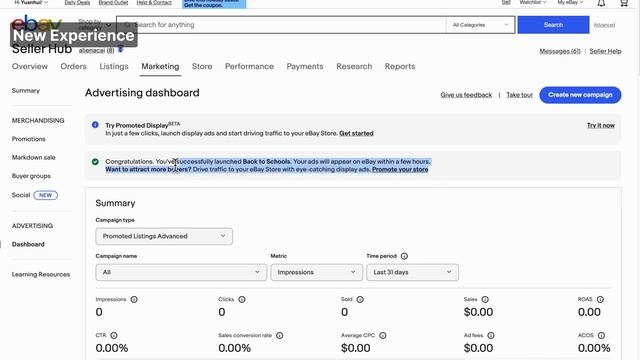Click info icon next to Sales stat
The image size is (640, 360).
click(x=485, y=300)
